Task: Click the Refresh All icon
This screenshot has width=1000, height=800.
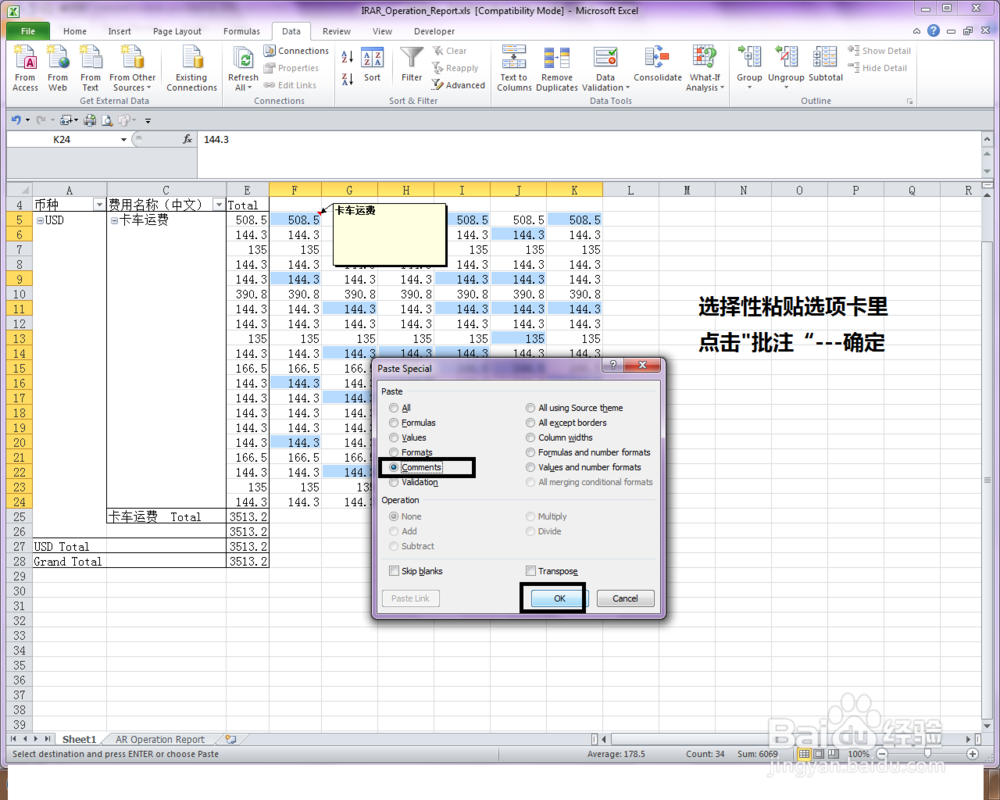Action: (243, 68)
